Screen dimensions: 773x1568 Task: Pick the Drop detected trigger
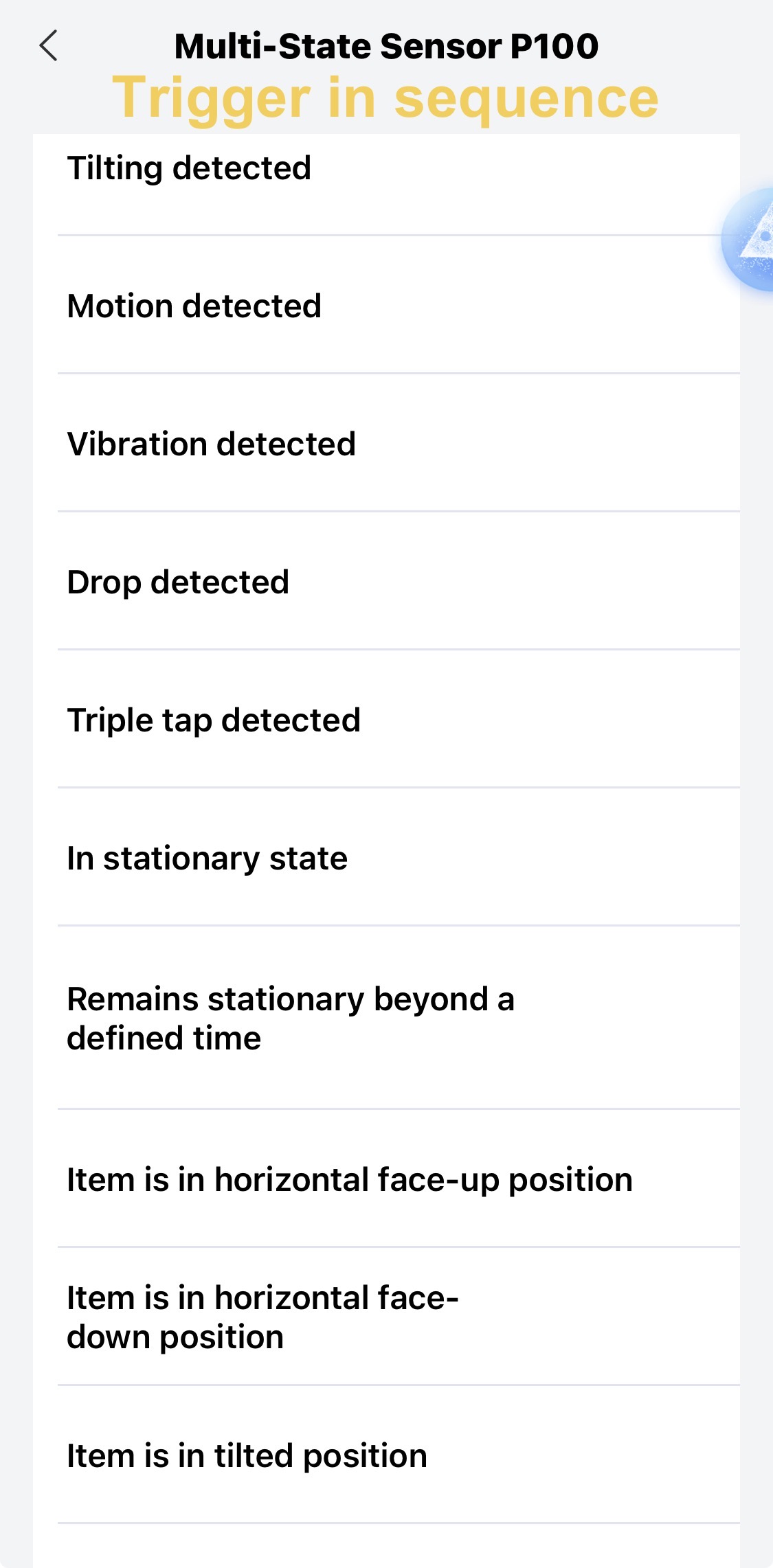[x=178, y=582]
